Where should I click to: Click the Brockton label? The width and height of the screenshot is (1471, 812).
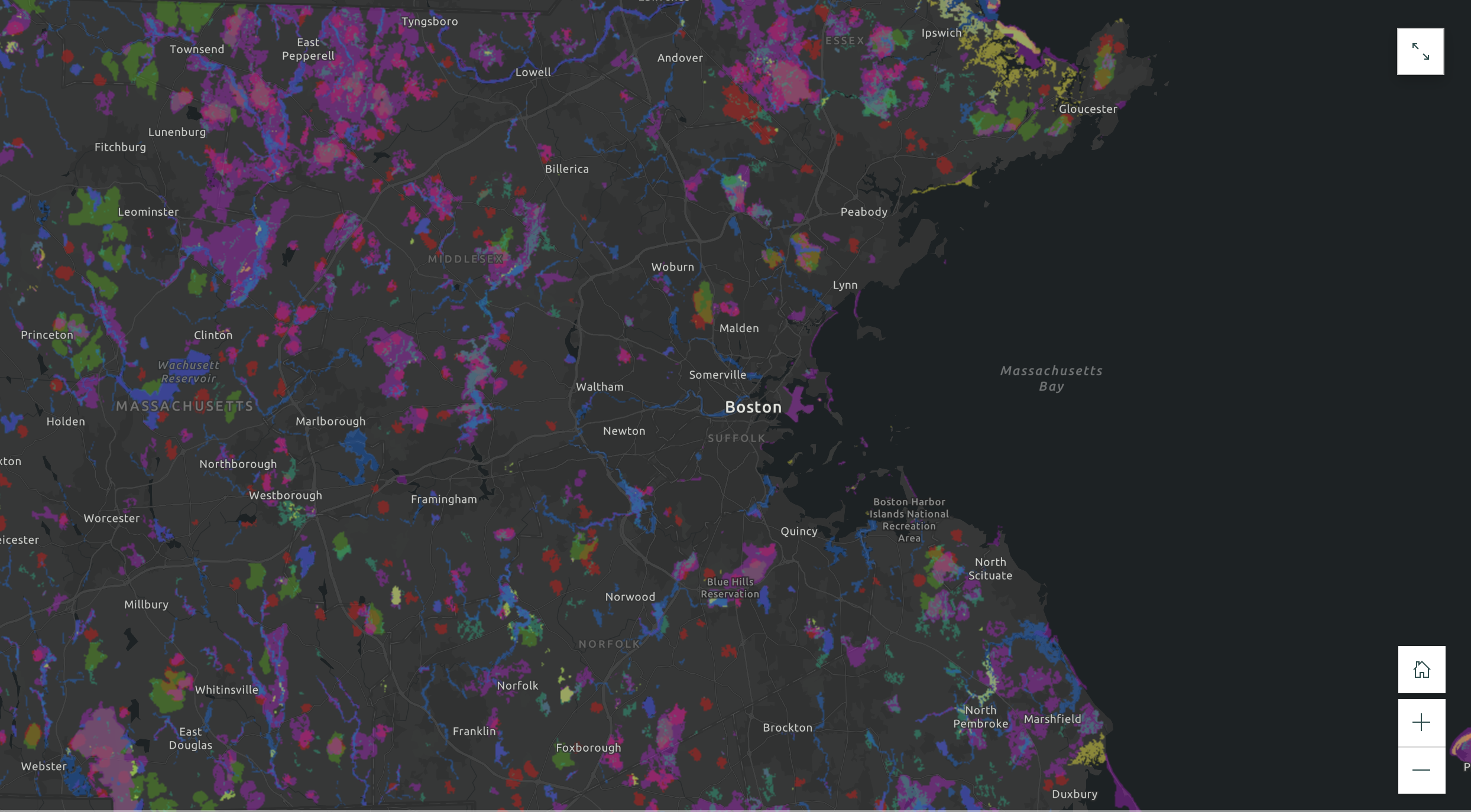788,727
